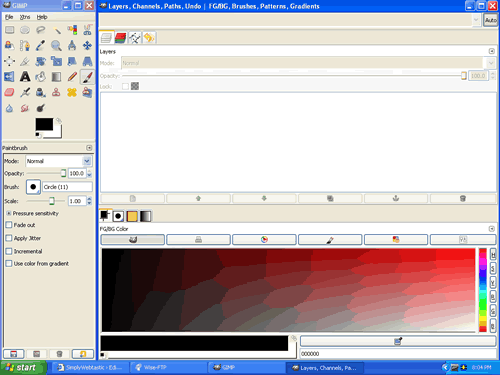
Task: Enable the Fade out checkbox
Action: [x=9, y=225]
